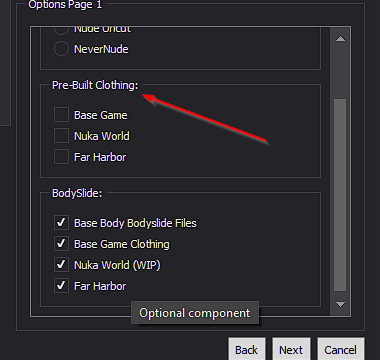
Task: Click the BodySlide group label
Action: point(77,193)
